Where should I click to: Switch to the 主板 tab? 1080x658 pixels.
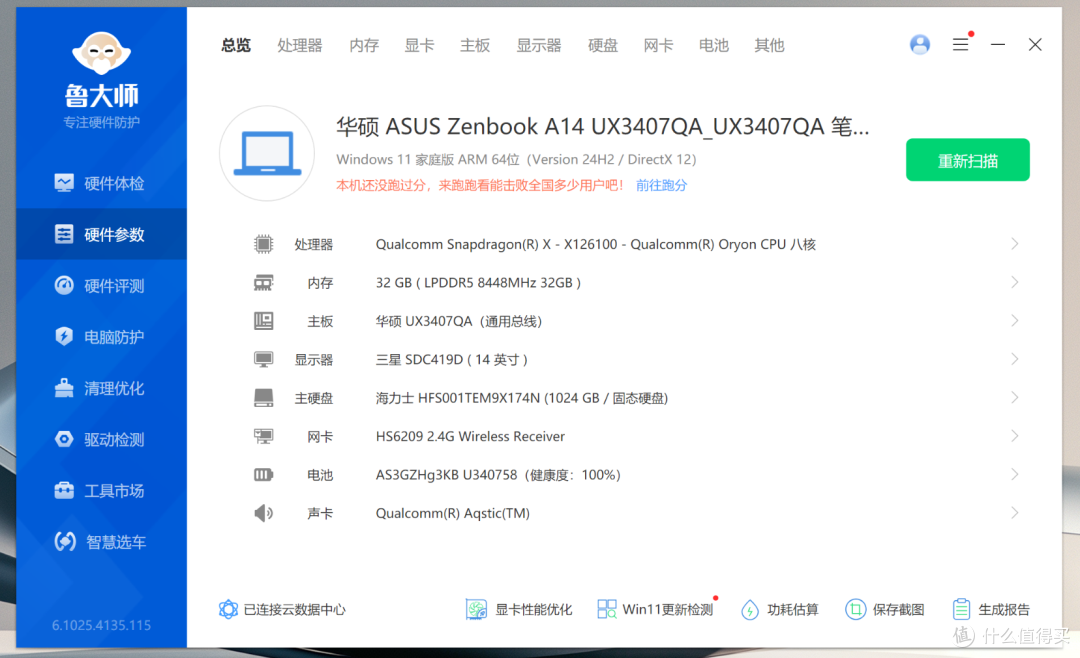coord(475,45)
